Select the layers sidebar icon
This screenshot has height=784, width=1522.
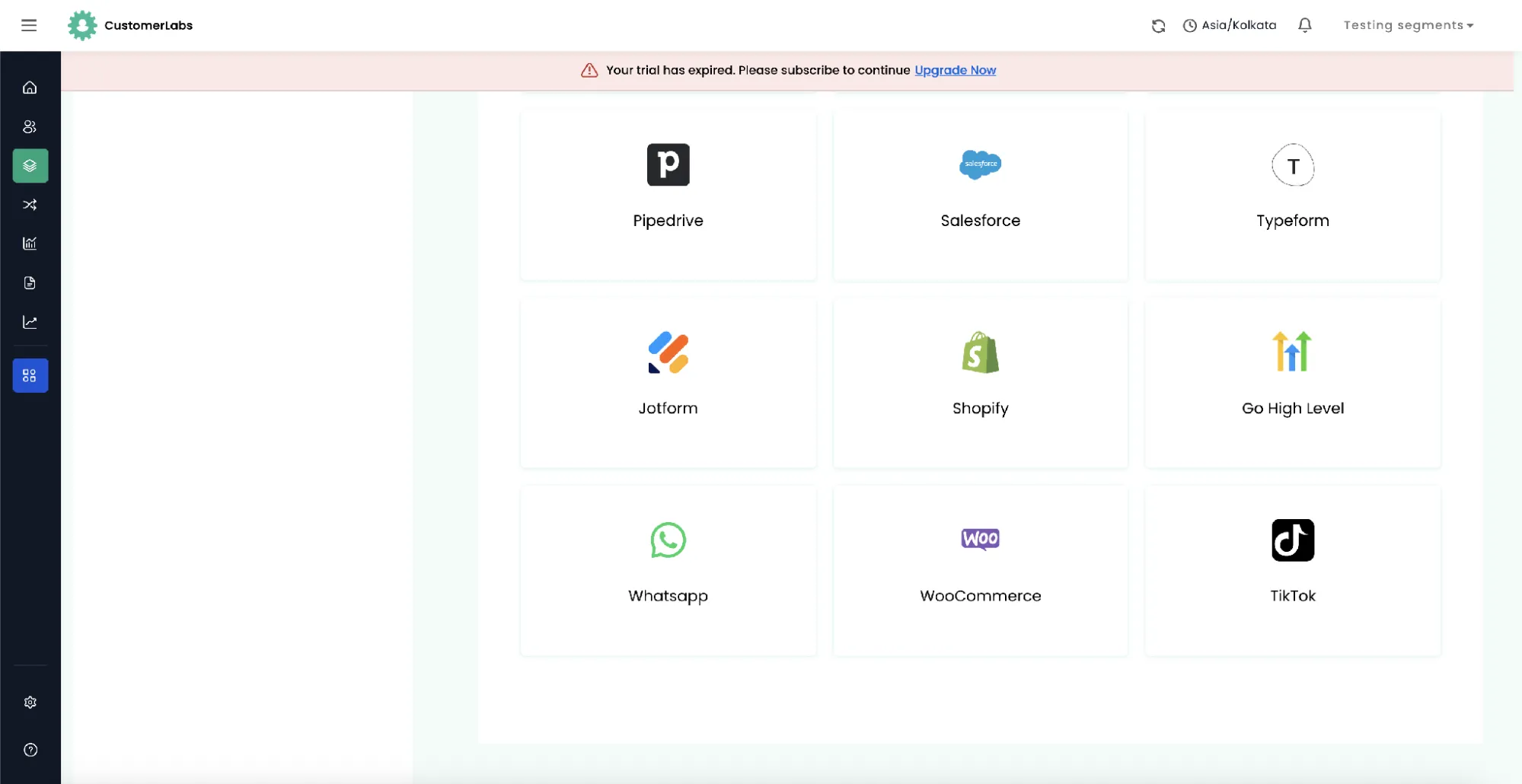30,165
